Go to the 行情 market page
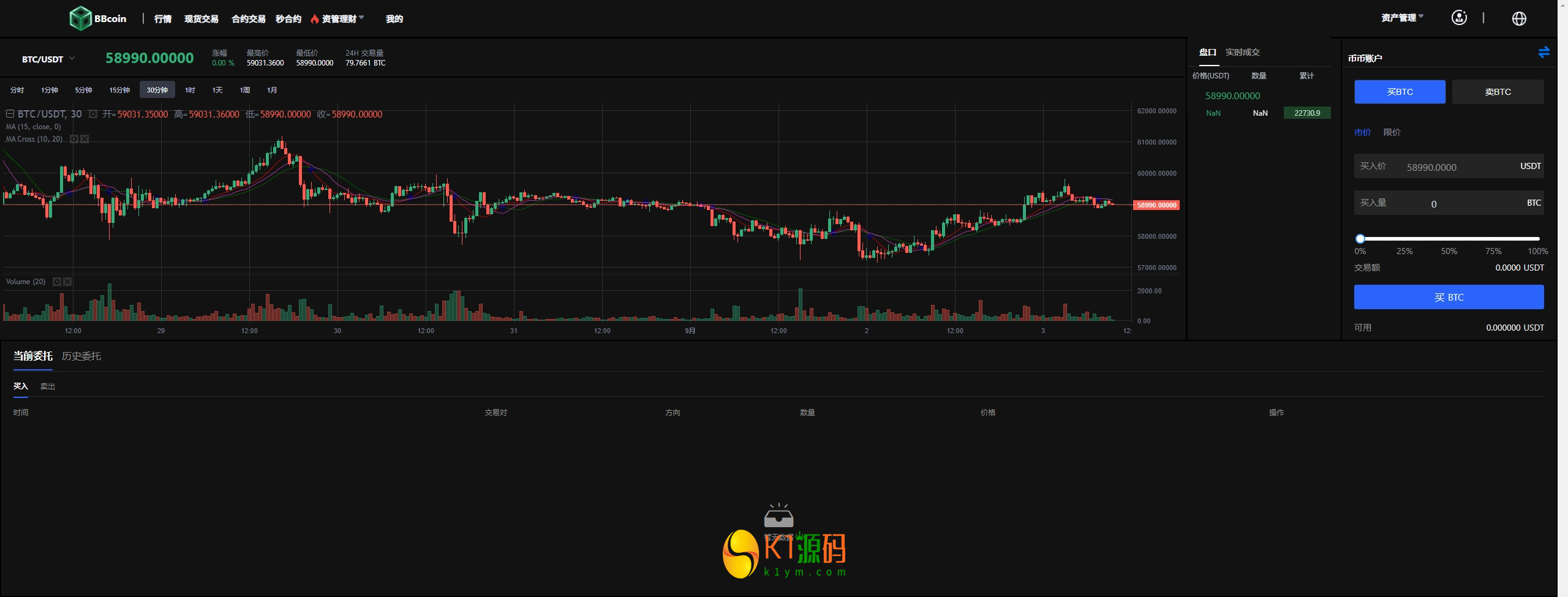Screen dimensions: 1568x597 (x=163, y=19)
